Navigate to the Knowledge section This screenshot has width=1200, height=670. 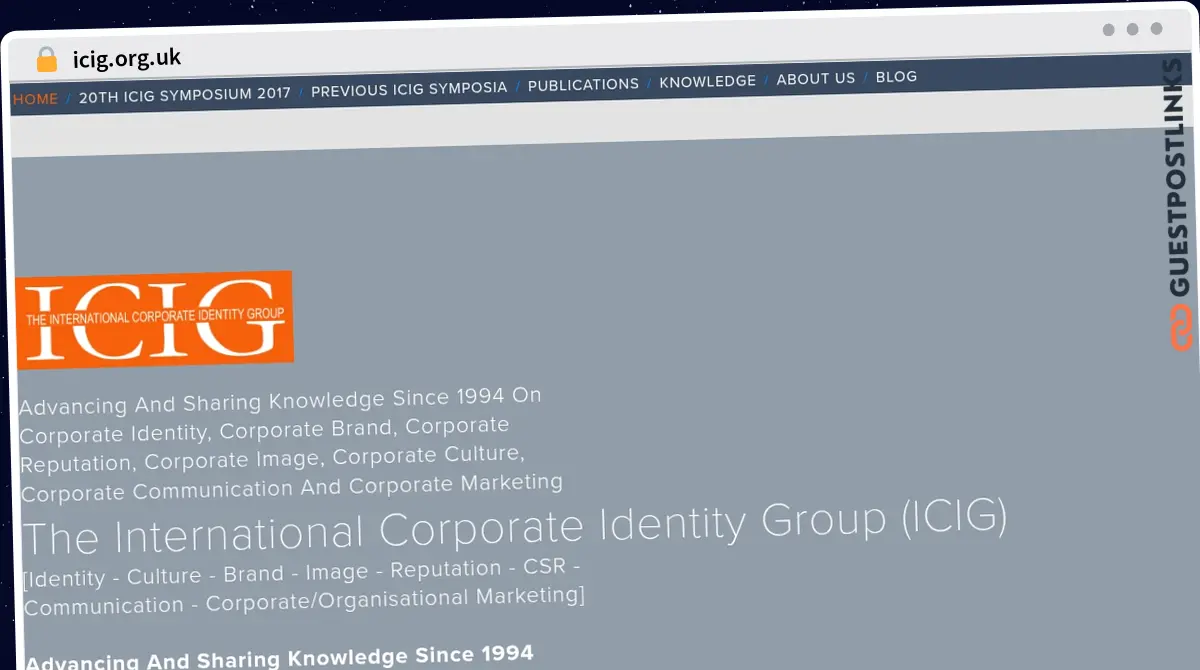coord(707,81)
